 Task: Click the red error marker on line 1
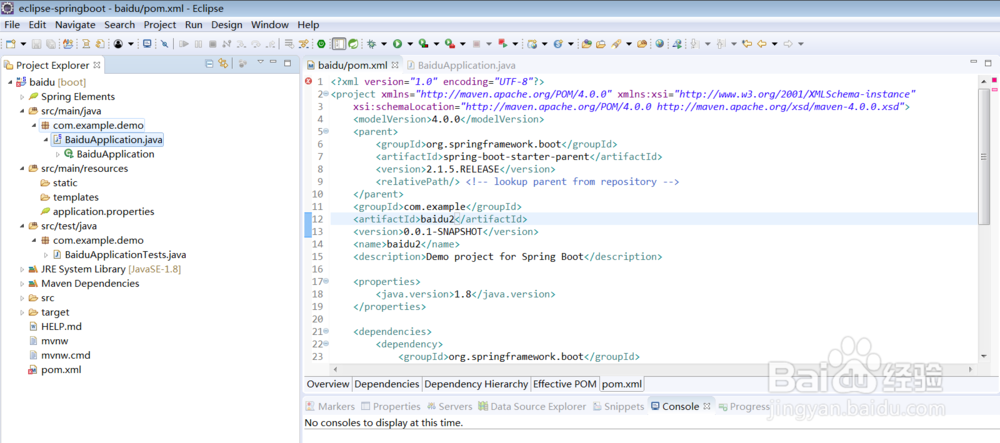309,81
